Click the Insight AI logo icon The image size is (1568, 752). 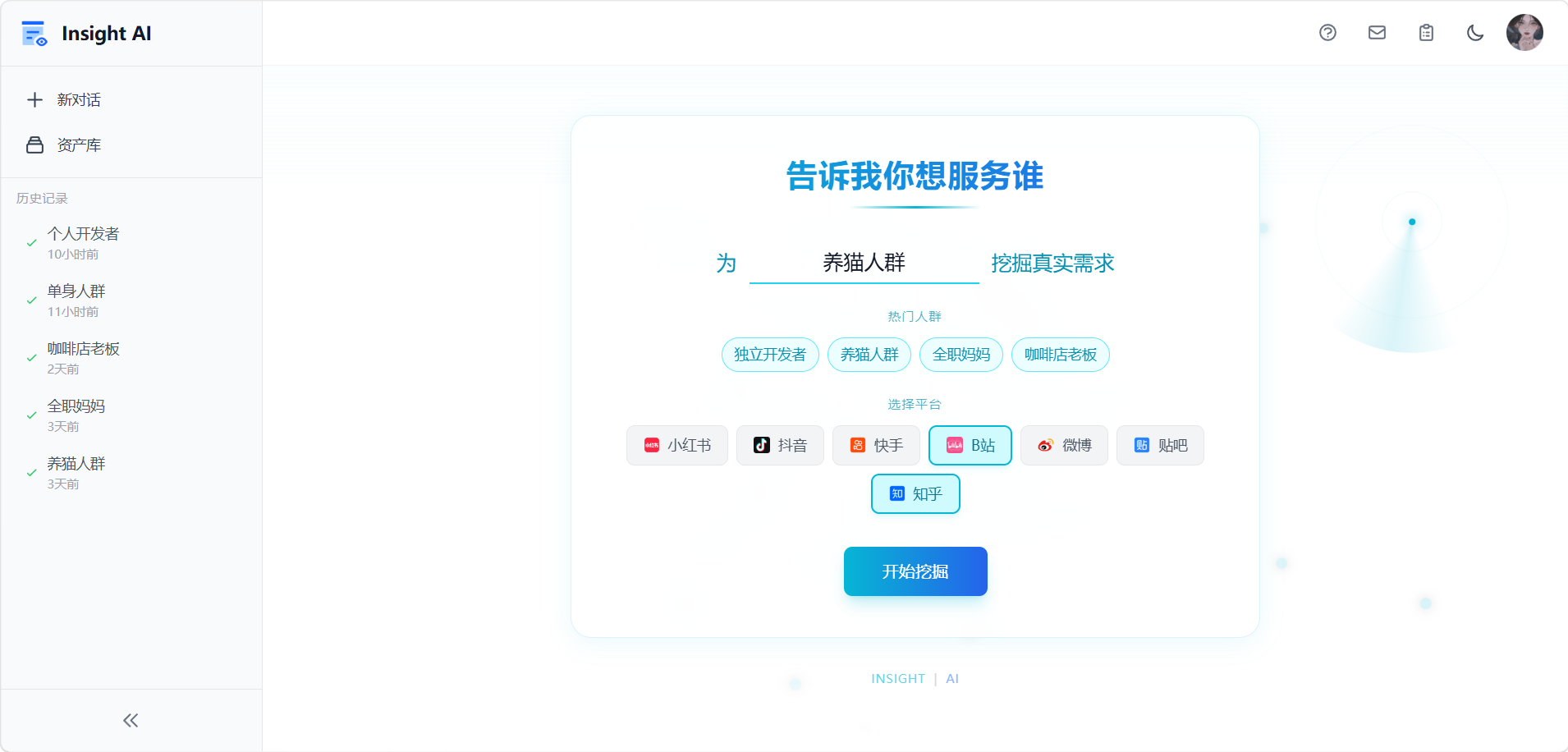click(x=34, y=34)
